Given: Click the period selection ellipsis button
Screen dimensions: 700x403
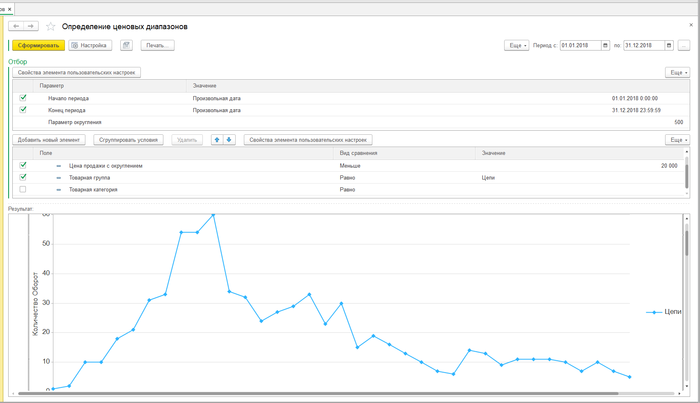Looking at the screenshot, I should pyautogui.click(x=684, y=45).
